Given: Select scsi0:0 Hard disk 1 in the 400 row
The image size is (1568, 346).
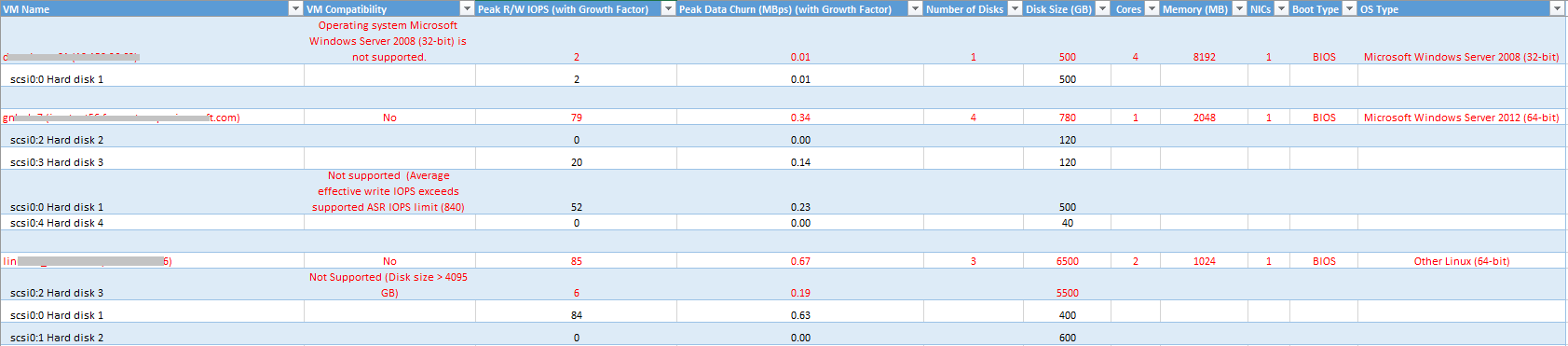Looking at the screenshot, I should [57, 315].
